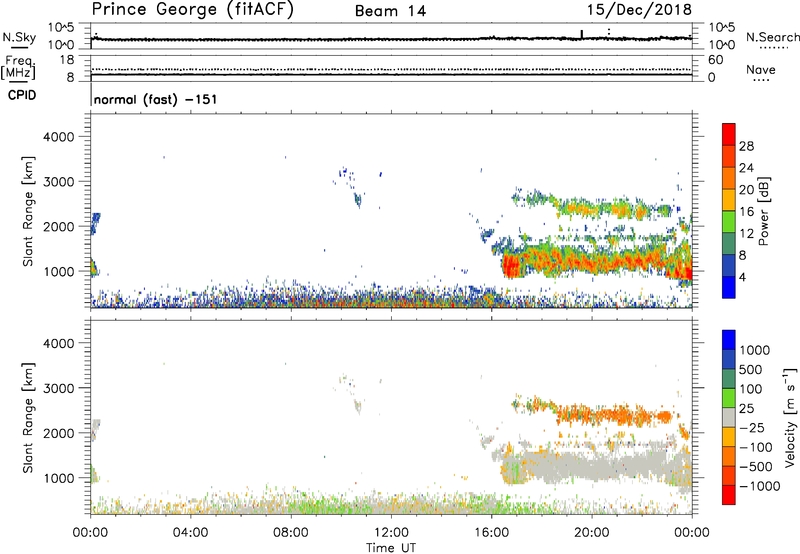Click the '12' label on Power color bar
Viewport: 800px width, 554px height.
[746, 234]
